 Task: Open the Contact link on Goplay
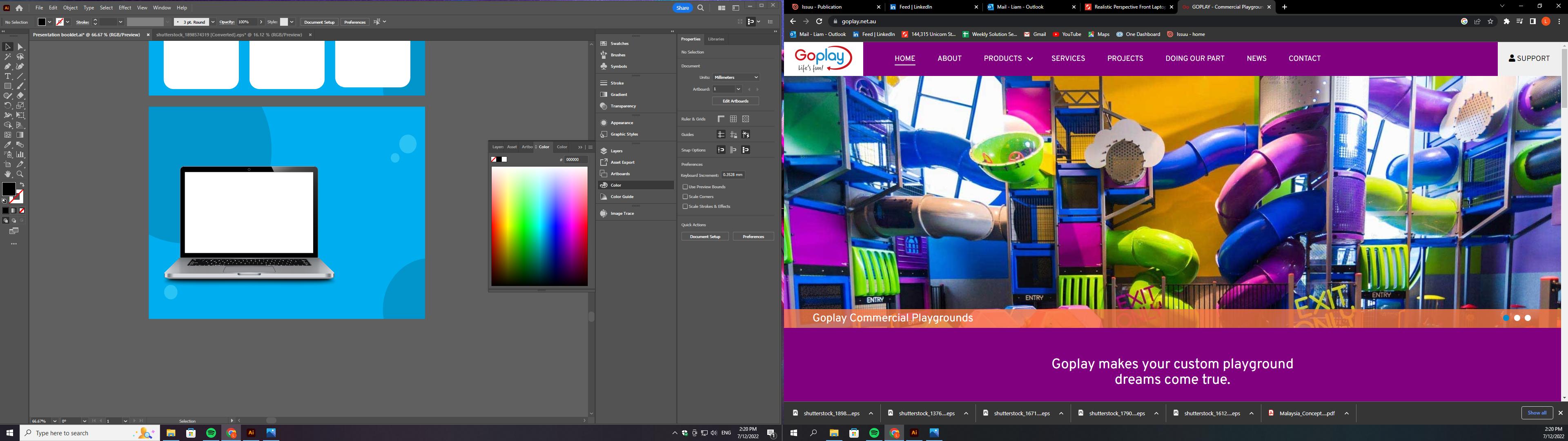(x=1304, y=58)
